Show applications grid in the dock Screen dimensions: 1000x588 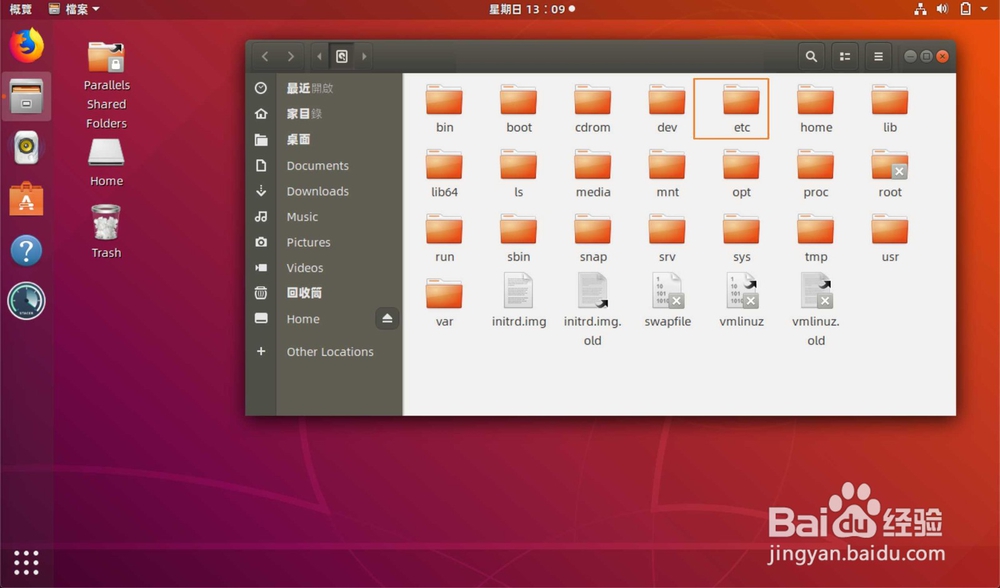point(26,562)
